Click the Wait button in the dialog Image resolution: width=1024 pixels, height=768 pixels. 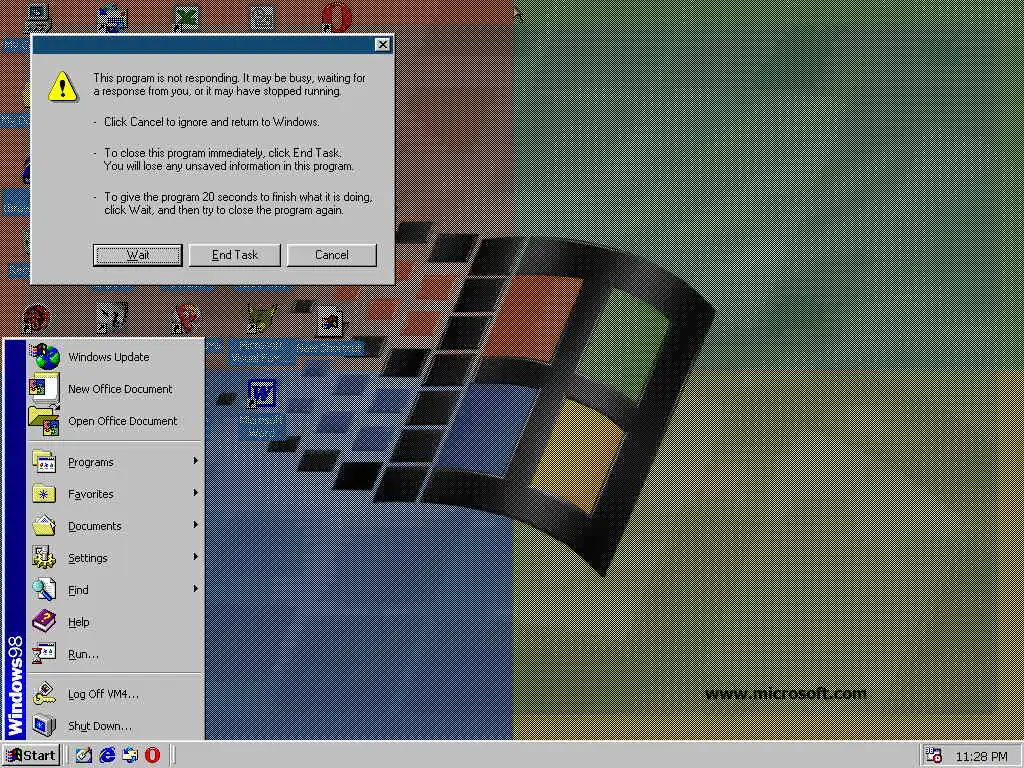[138, 255]
